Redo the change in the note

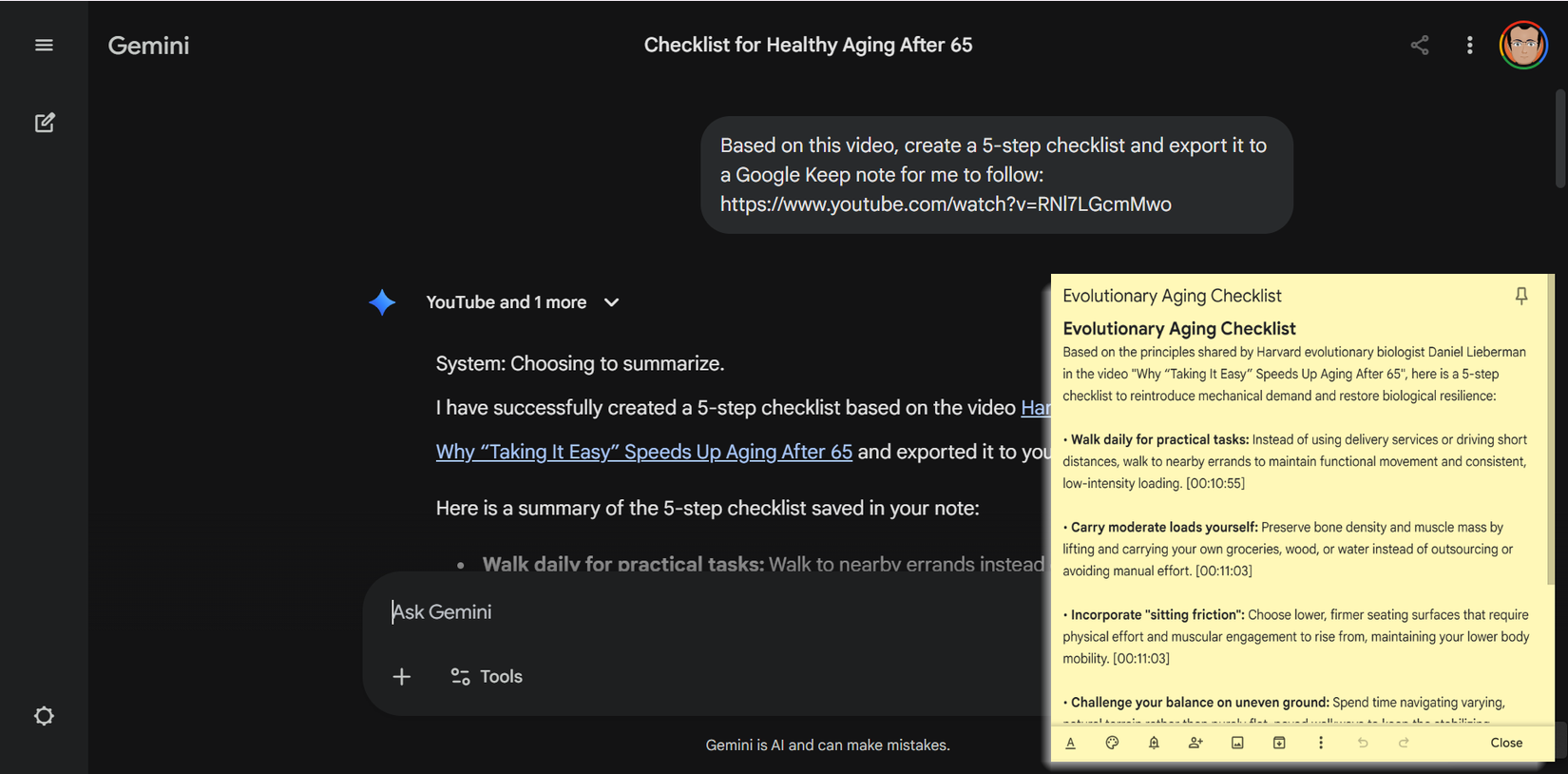coord(1404,743)
